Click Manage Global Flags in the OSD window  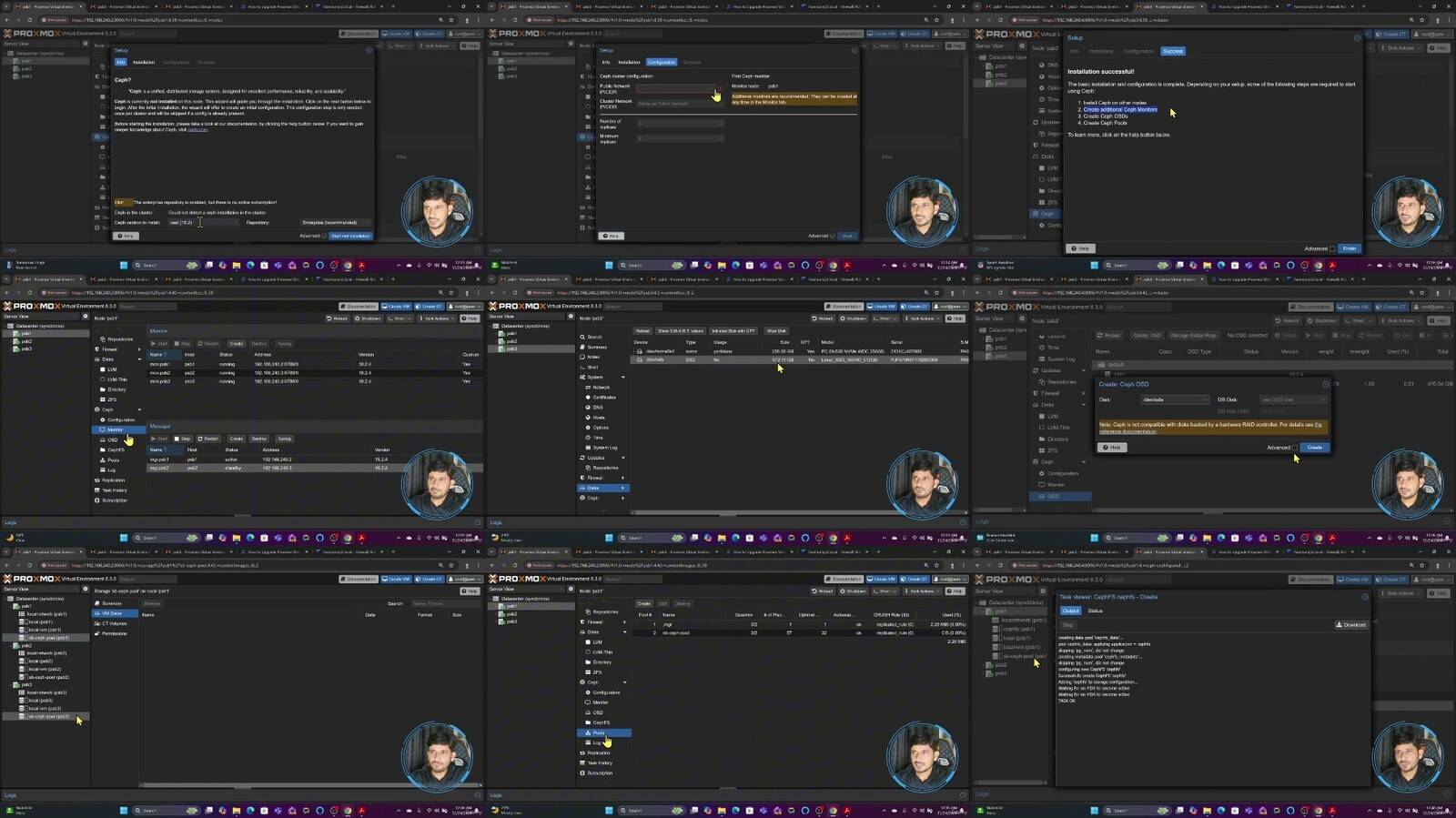1193,335
